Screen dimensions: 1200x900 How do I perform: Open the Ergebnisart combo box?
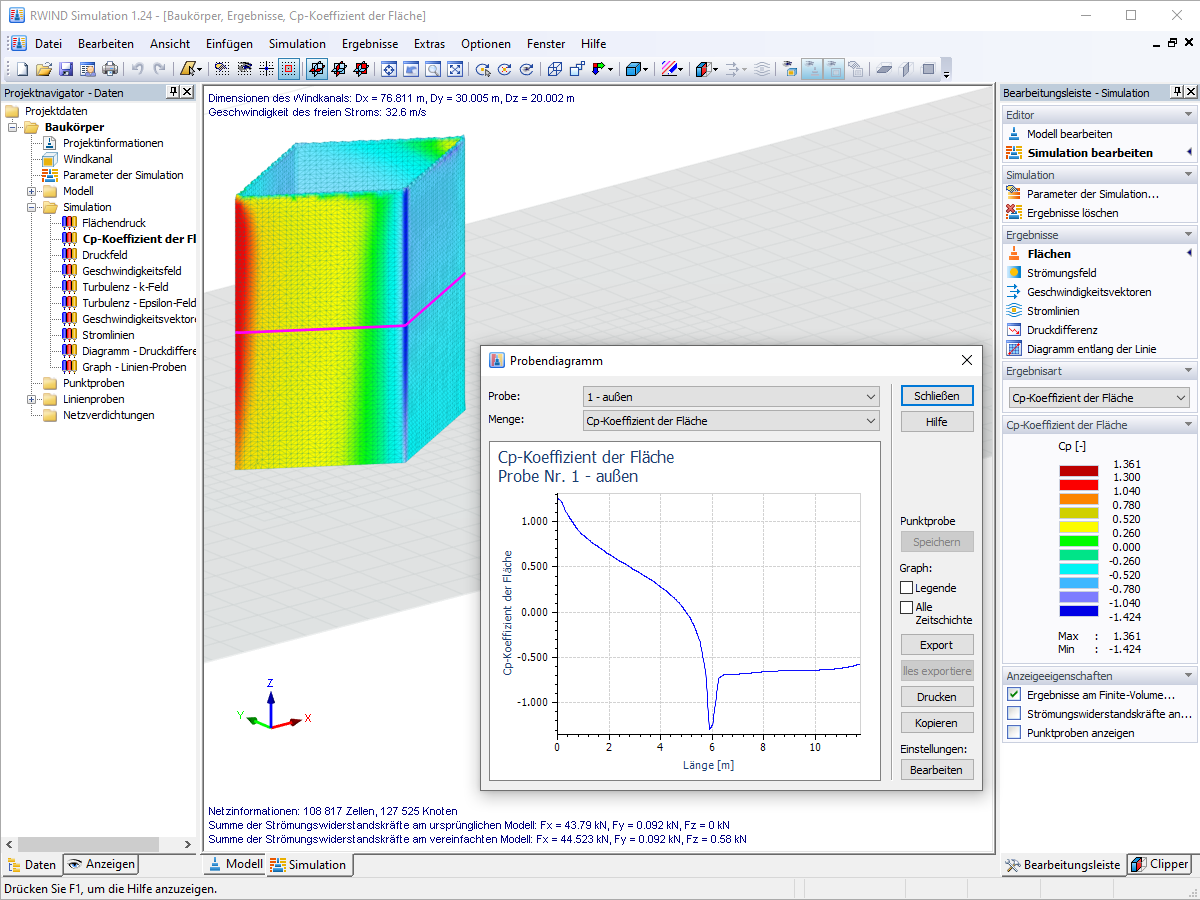click(x=1099, y=398)
